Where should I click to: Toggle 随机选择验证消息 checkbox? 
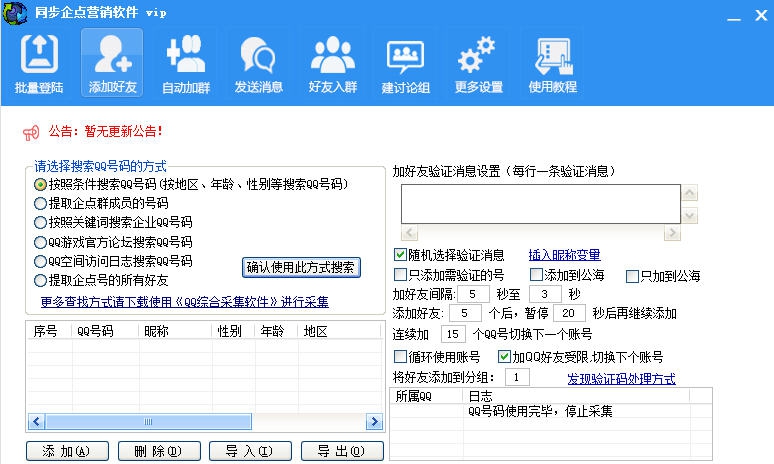(400, 255)
